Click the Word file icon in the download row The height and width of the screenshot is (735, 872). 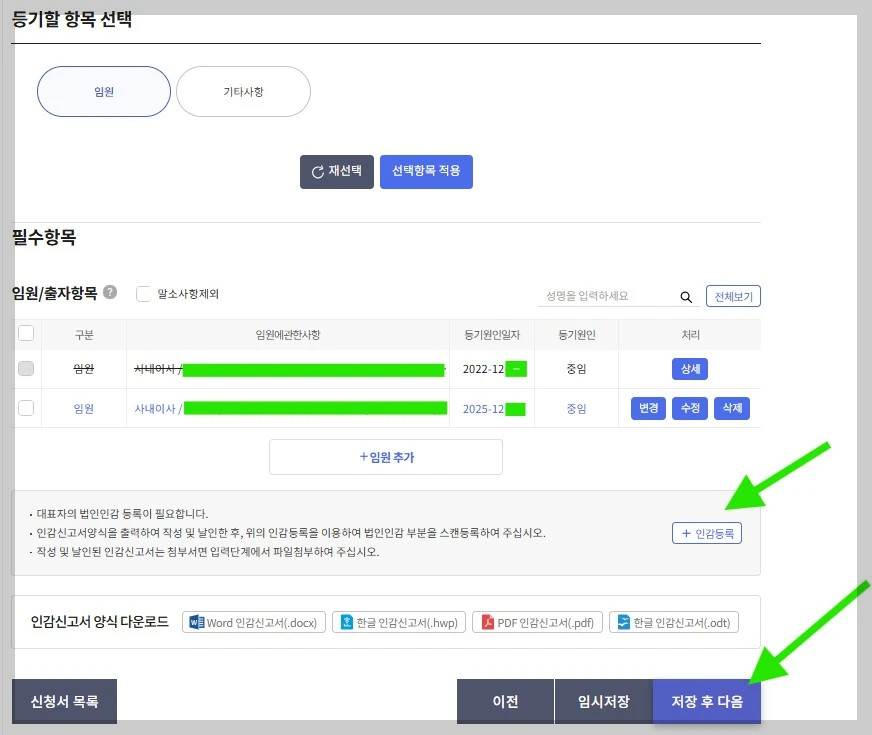(x=196, y=622)
